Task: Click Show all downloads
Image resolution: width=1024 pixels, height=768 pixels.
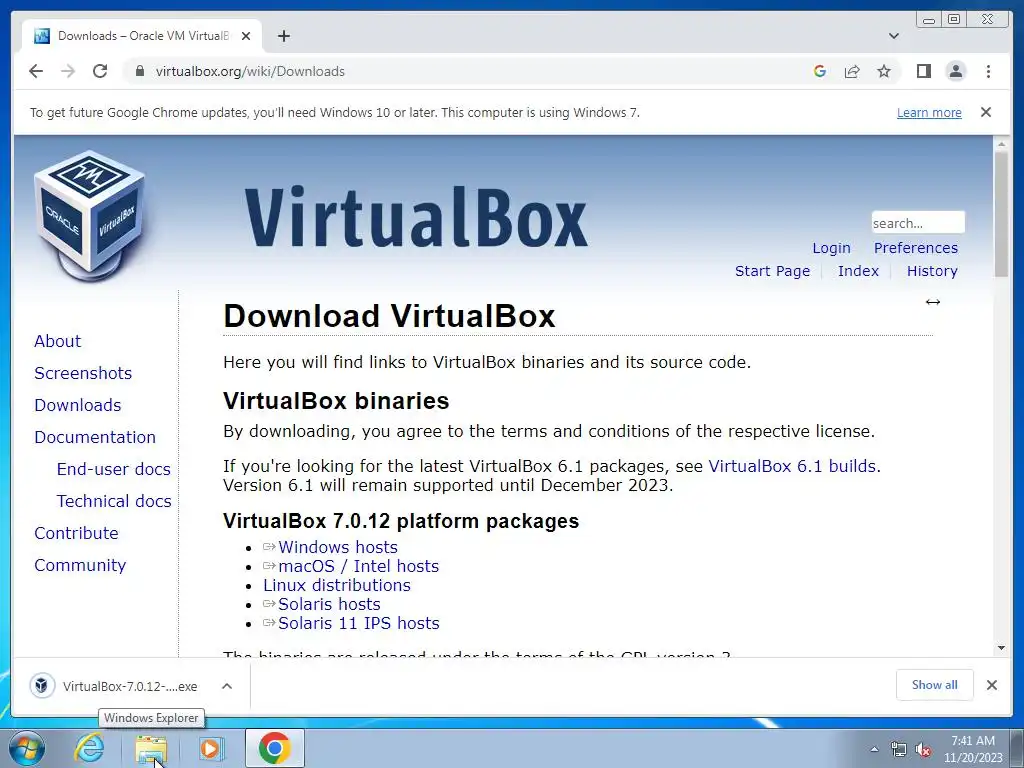Action: tap(935, 684)
